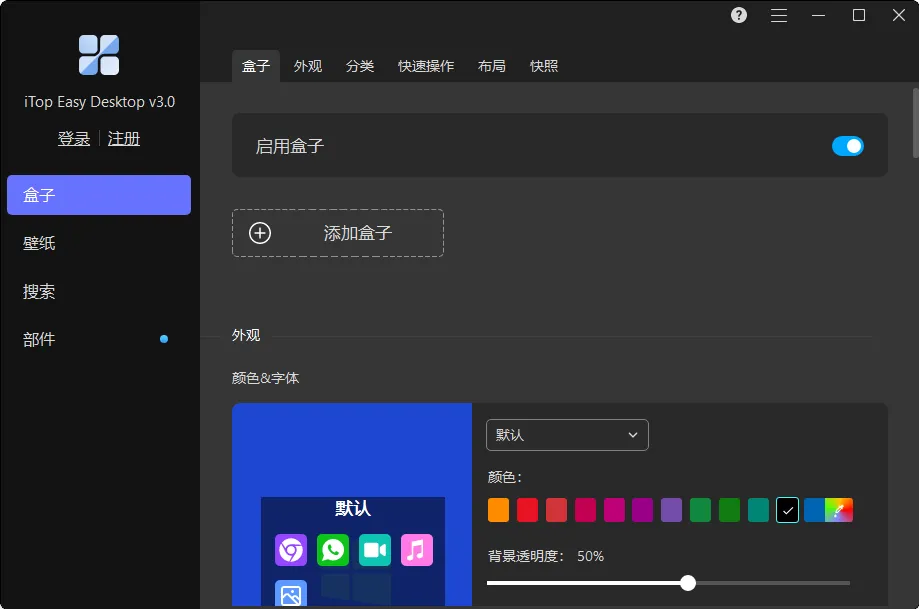Click the 背景透明度 slider handle
The image size is (919, 609).
(688, 583)
